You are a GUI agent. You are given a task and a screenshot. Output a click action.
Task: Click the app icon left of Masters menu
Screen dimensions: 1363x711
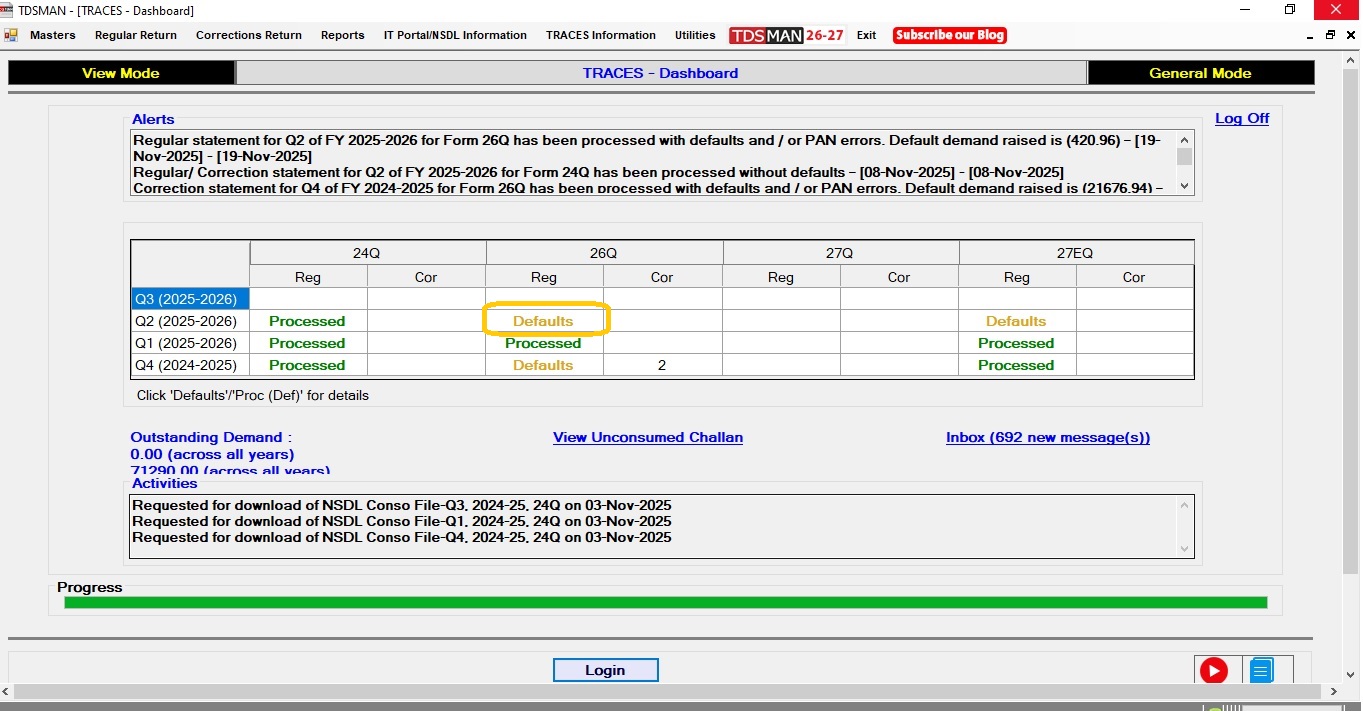tap(11, 35)
